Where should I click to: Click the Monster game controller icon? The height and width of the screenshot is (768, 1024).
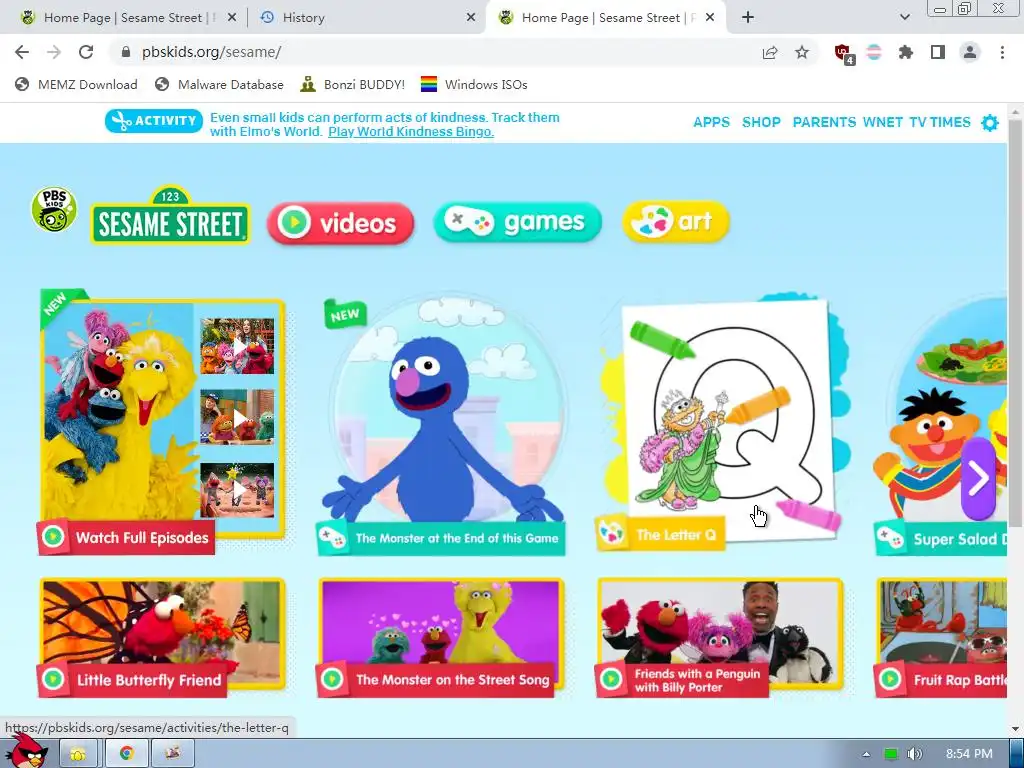click(x=332, y=537)
